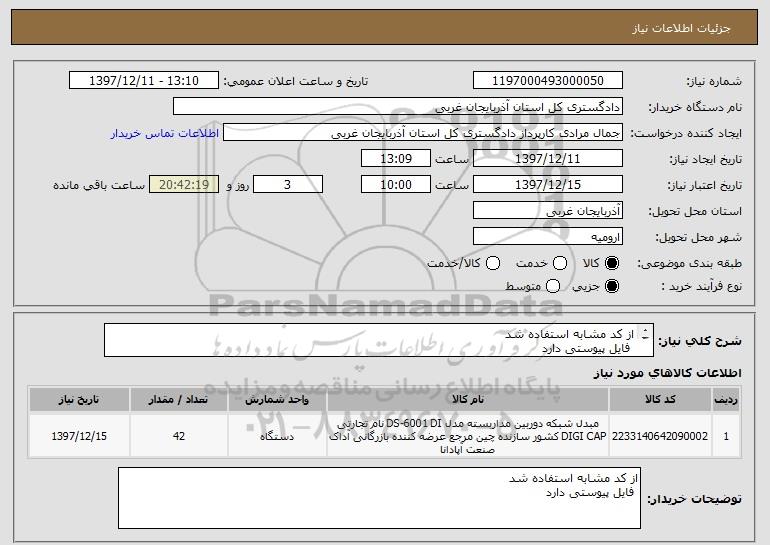Click the countdown timer 20:42:19
770x545 pixels.
pyautogui.click(x=184, y=185)
